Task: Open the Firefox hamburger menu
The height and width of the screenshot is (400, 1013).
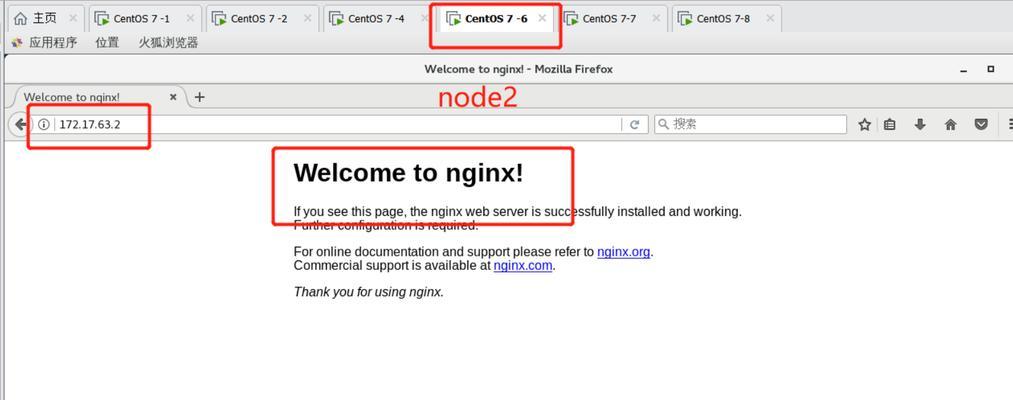Action: click(x=1009, y=125)
